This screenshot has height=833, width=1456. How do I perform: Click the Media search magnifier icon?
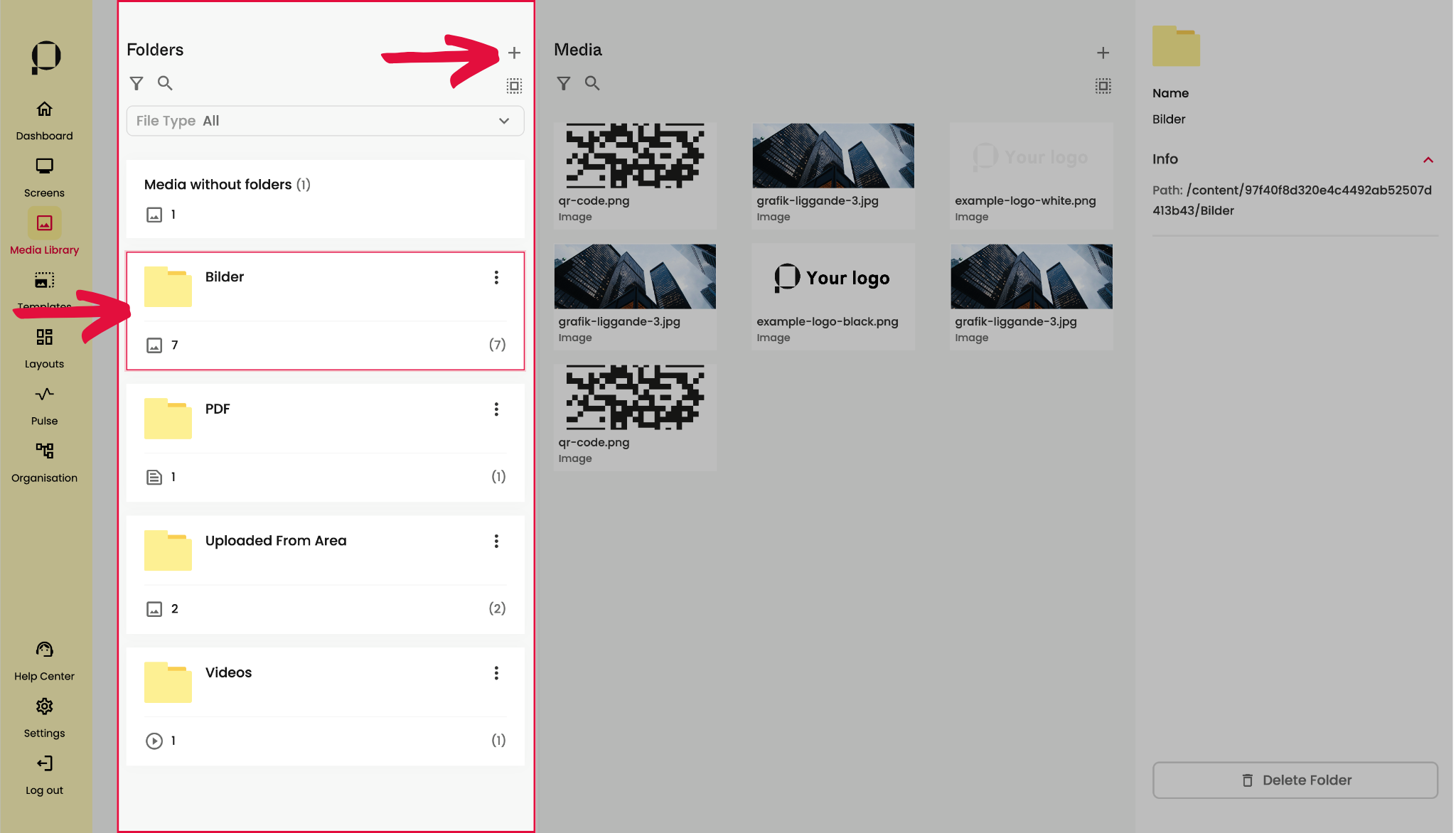[x=592, y=83]
